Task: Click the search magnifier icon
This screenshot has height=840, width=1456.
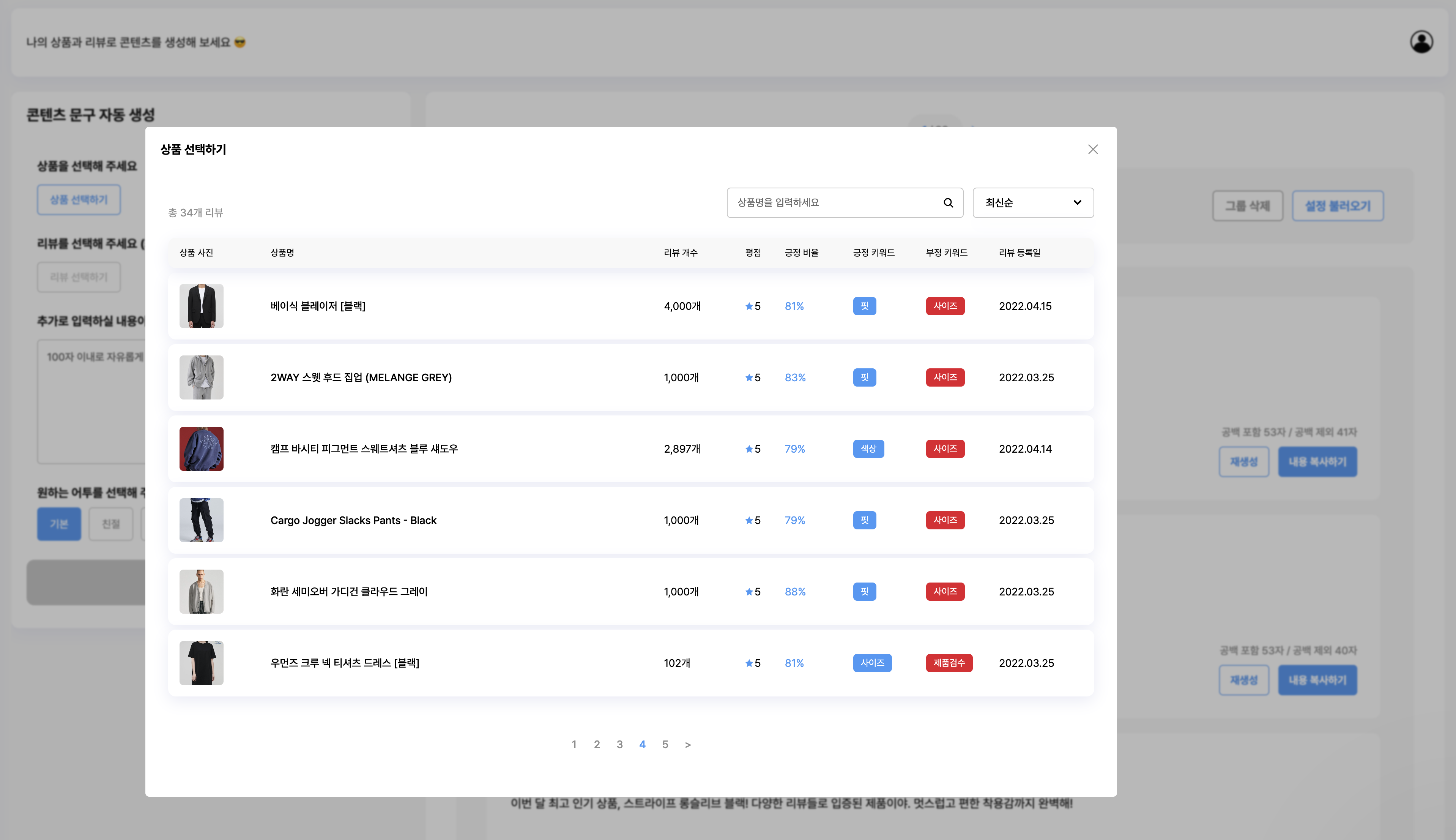Action: click(x=948, y=202)
